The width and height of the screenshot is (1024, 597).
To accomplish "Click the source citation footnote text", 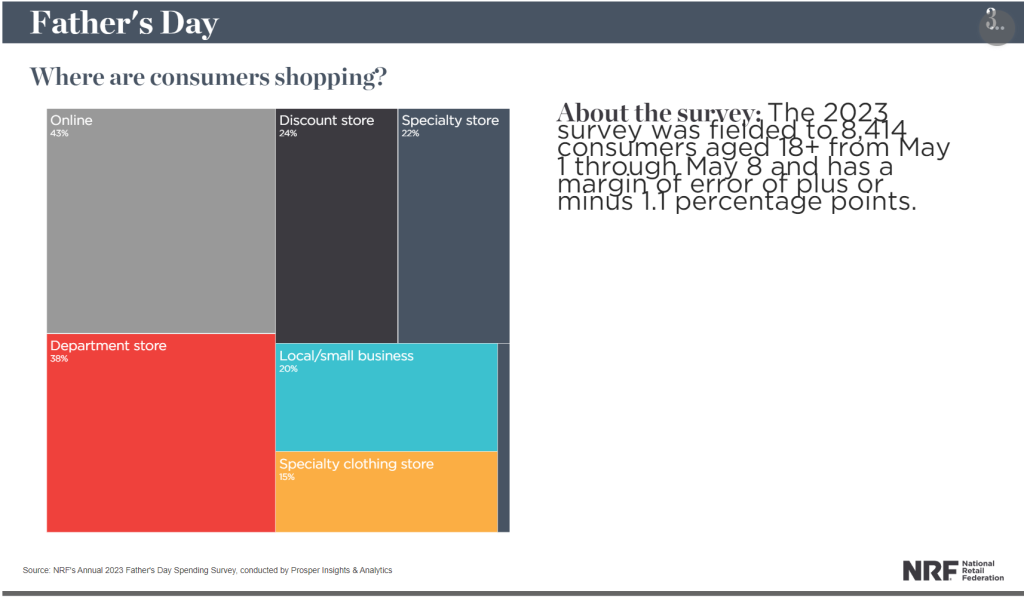I will coord(208,570).
